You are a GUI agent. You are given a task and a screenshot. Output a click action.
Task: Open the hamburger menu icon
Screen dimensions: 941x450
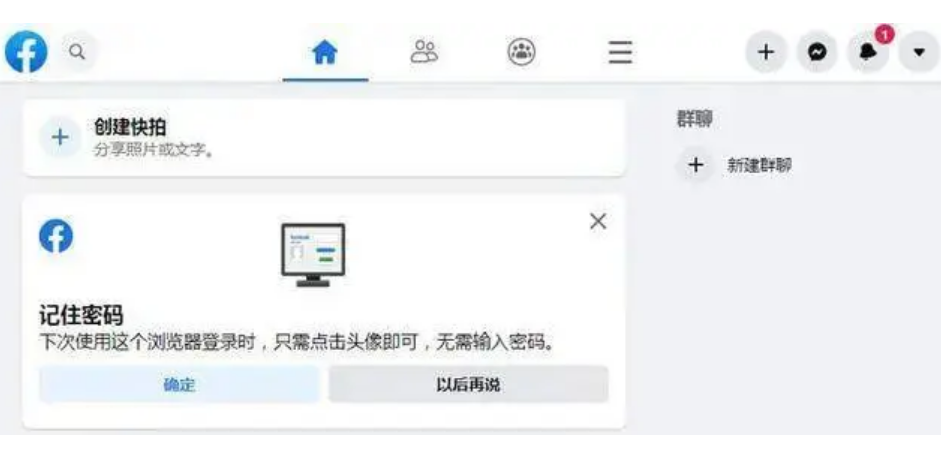(x=620, y=52)
